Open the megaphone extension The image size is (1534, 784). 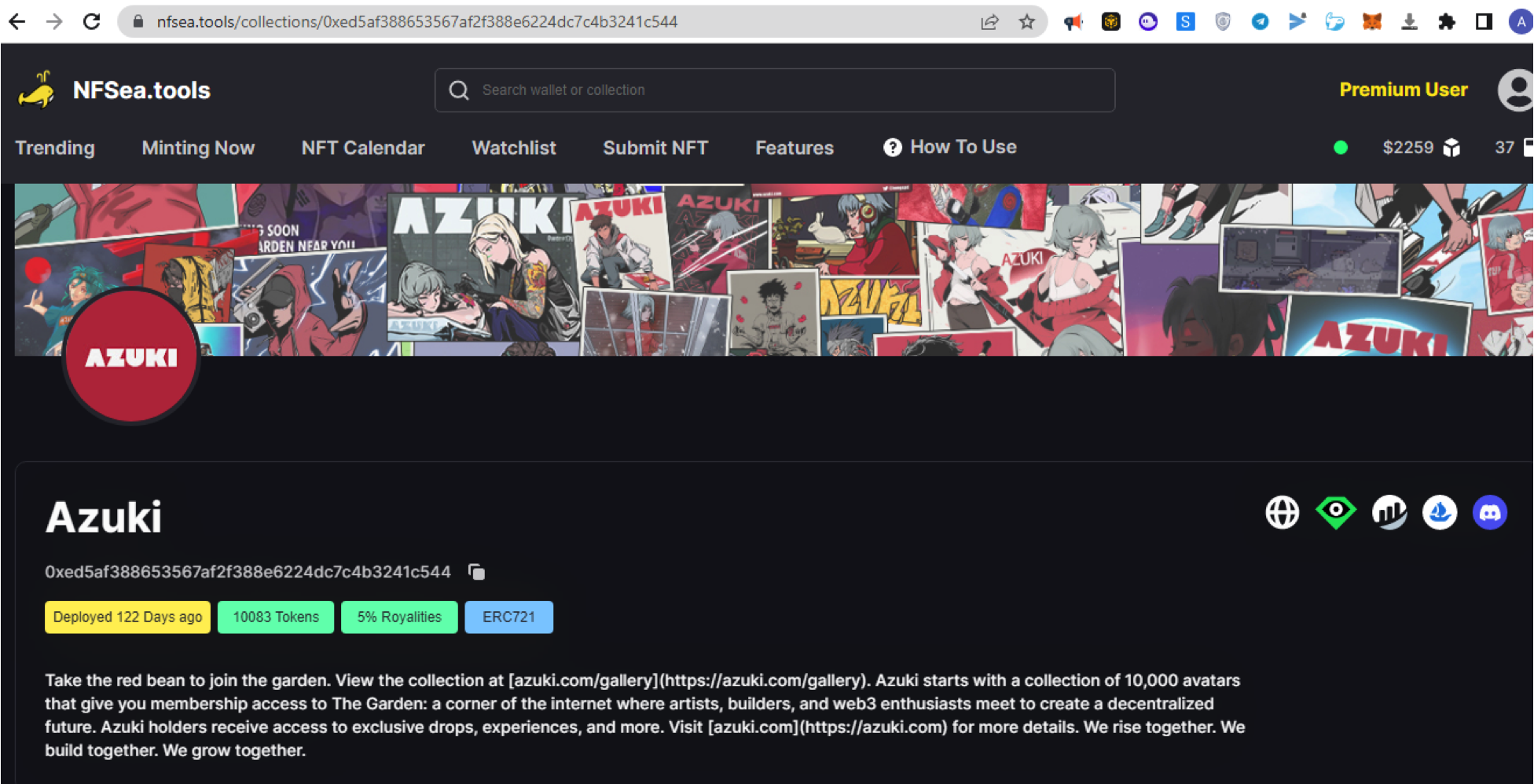(x=1073, y=22)
